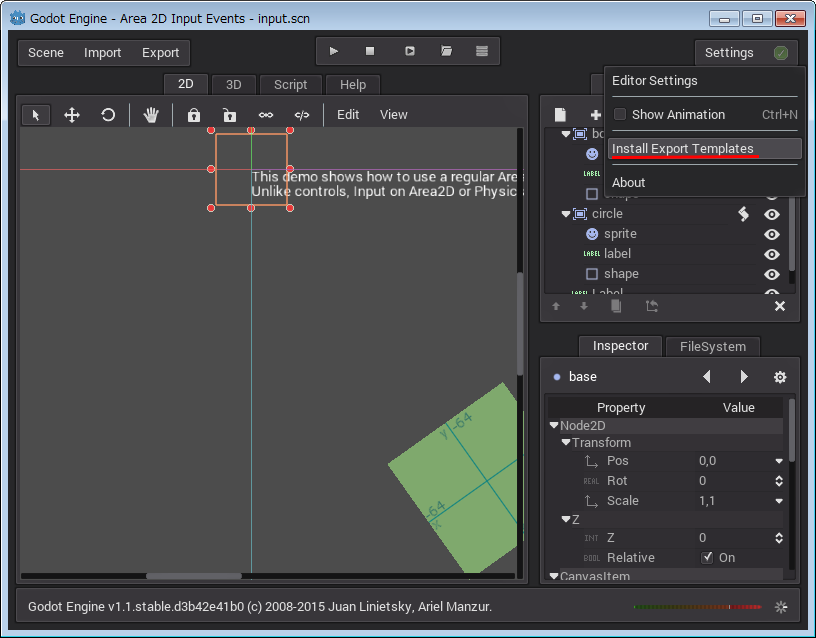Open the Scene menu
Screen dimensions: 816x638
(46, 53)
